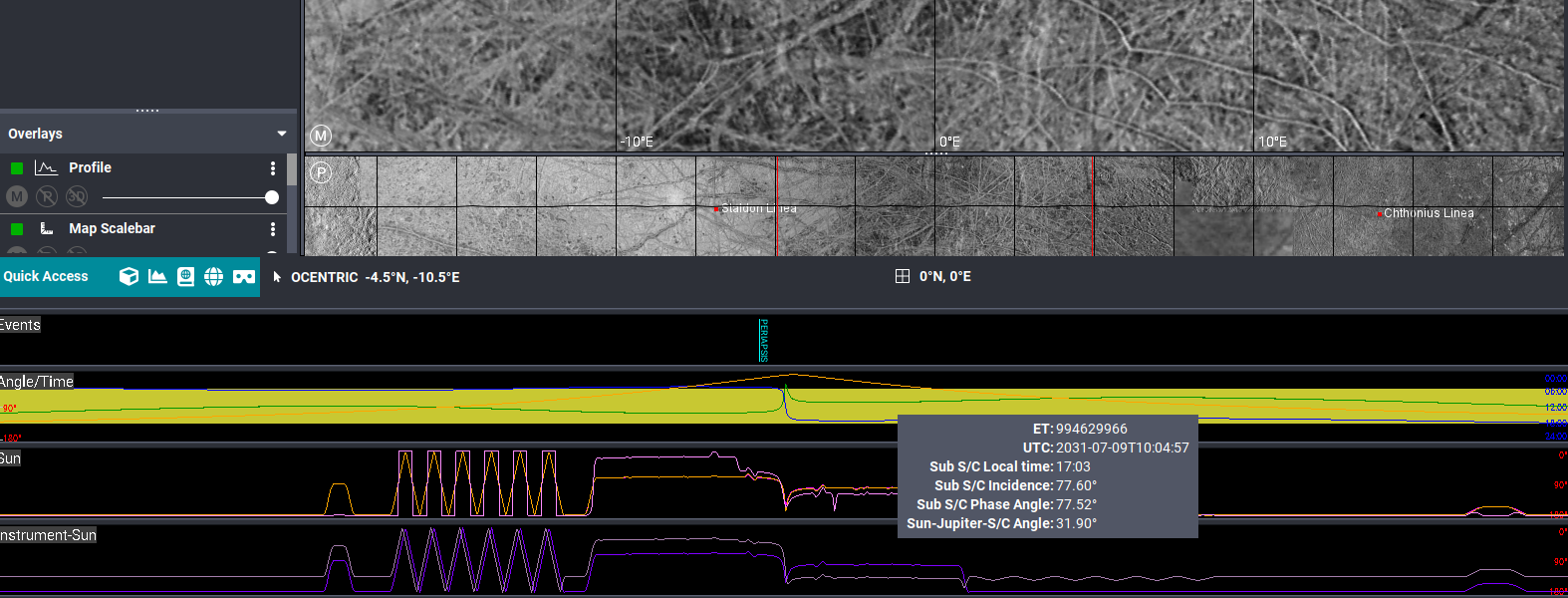
Task: Click the Overlays list scrollbar
Action: [291, 169]
